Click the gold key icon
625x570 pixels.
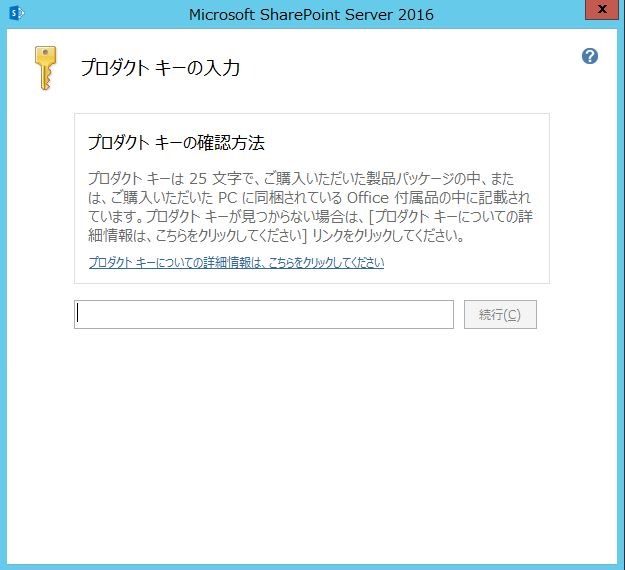(45, 68)
